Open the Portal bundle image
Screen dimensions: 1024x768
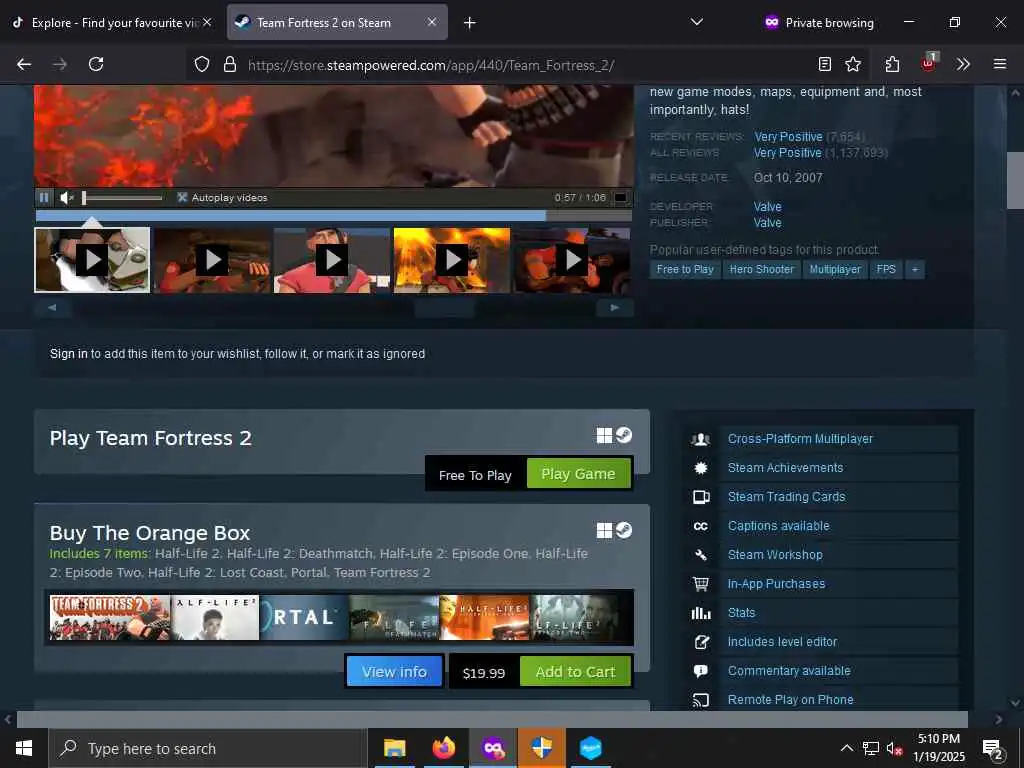(304, 617)
